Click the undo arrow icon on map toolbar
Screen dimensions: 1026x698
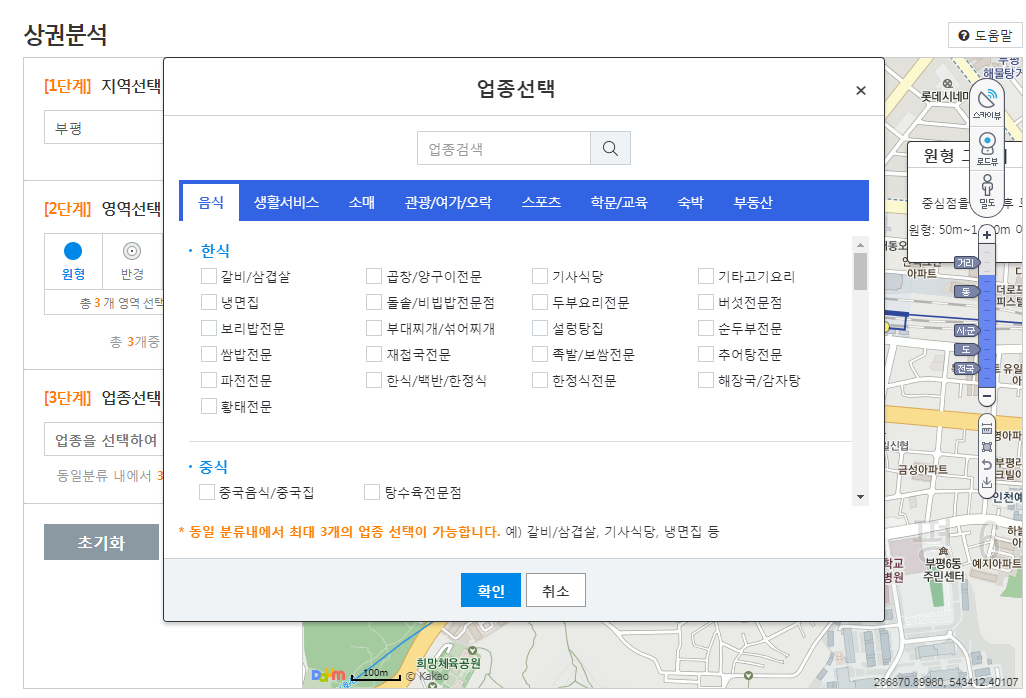coord(987,464)
